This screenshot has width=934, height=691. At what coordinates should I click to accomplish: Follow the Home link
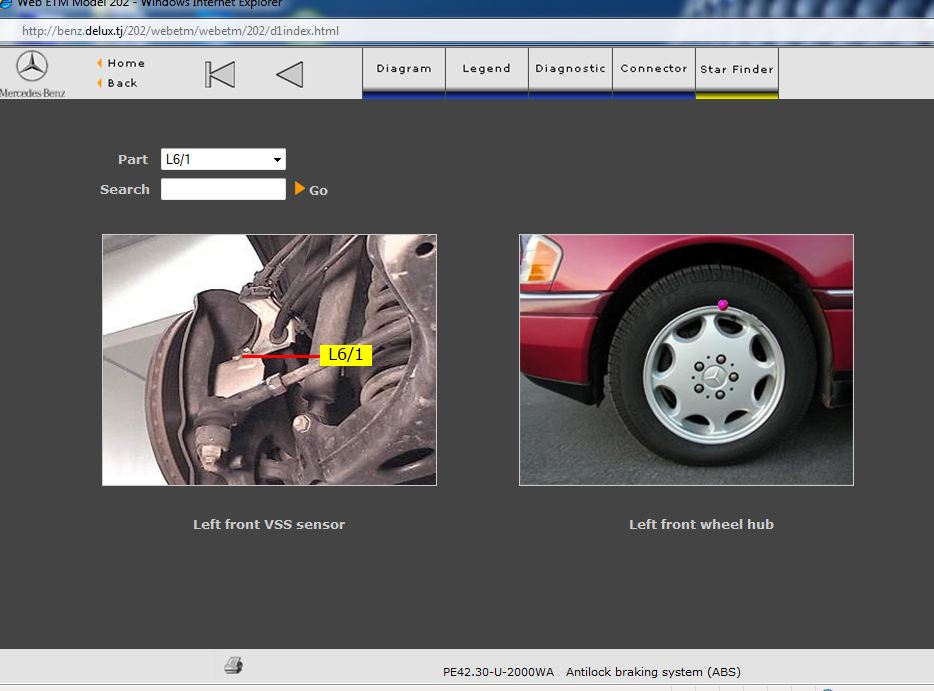coord(126,63)
